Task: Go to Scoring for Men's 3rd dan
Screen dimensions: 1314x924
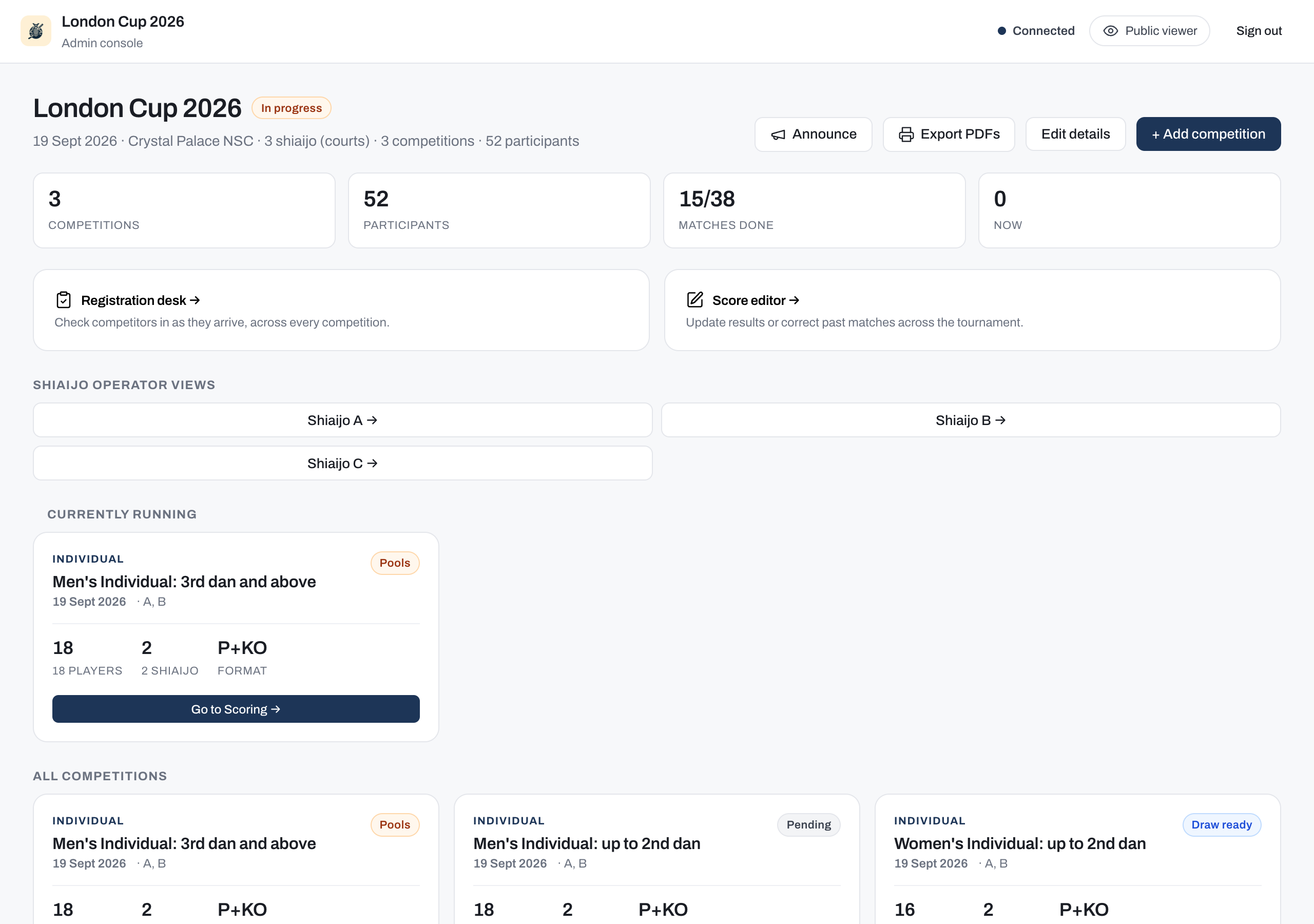Action: tap(236, 709)
